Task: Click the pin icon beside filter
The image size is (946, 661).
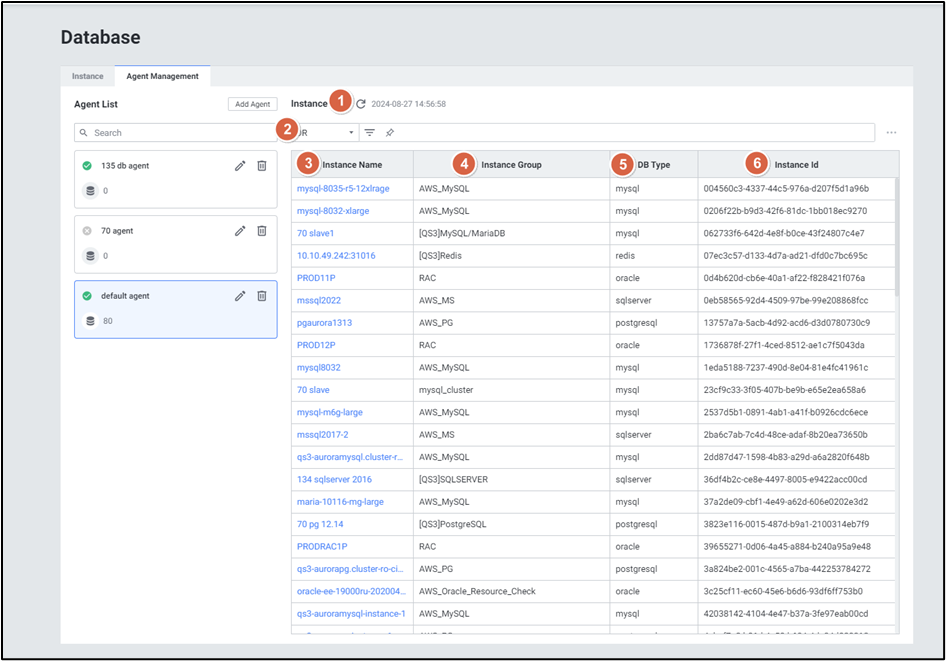Action: tap(389, 133)
